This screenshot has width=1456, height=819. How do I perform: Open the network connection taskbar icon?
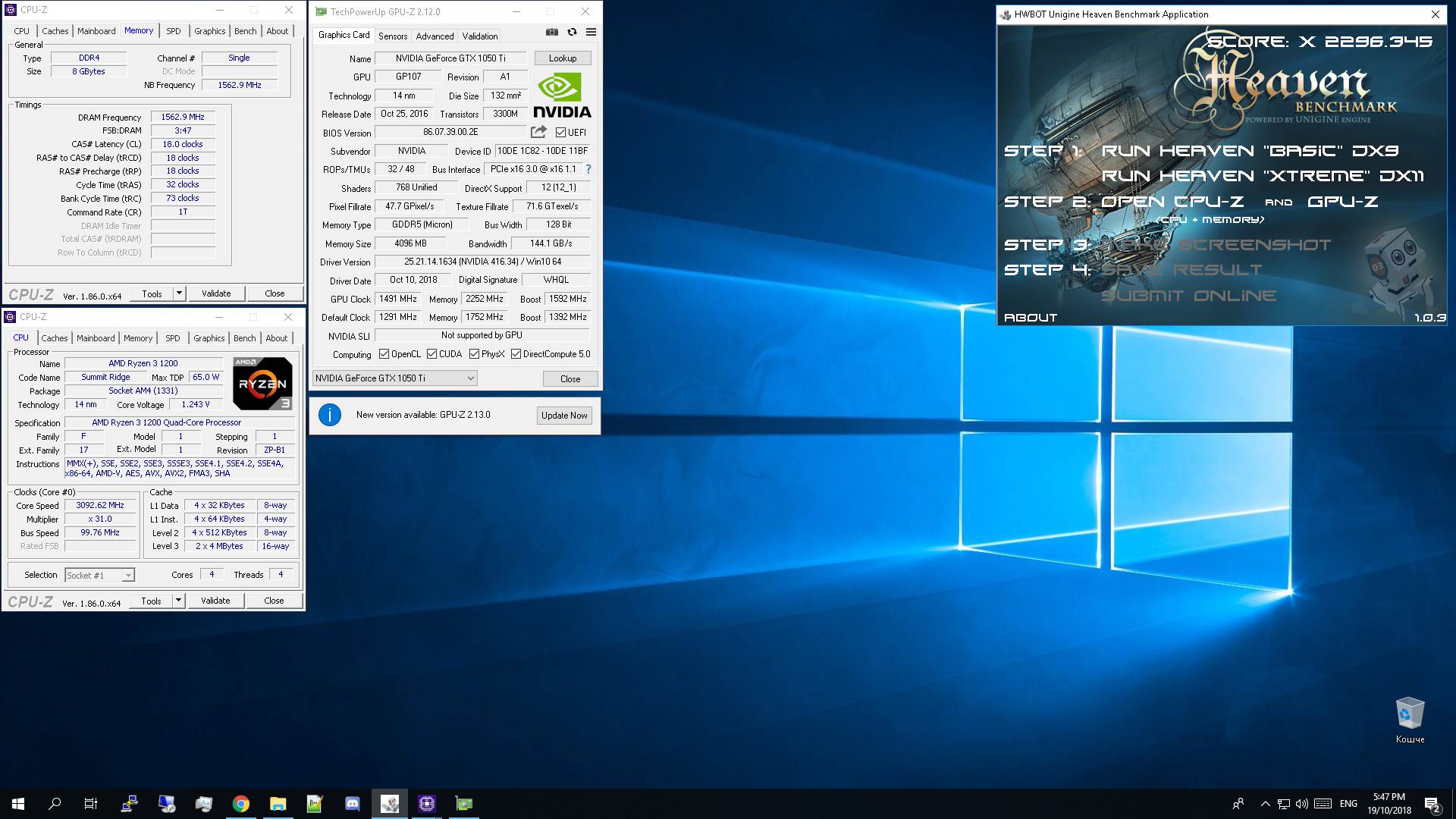point(130,804)
